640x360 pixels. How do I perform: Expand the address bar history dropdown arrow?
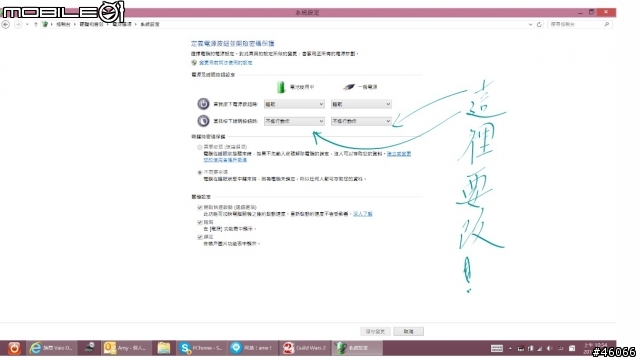pos(530,24)
